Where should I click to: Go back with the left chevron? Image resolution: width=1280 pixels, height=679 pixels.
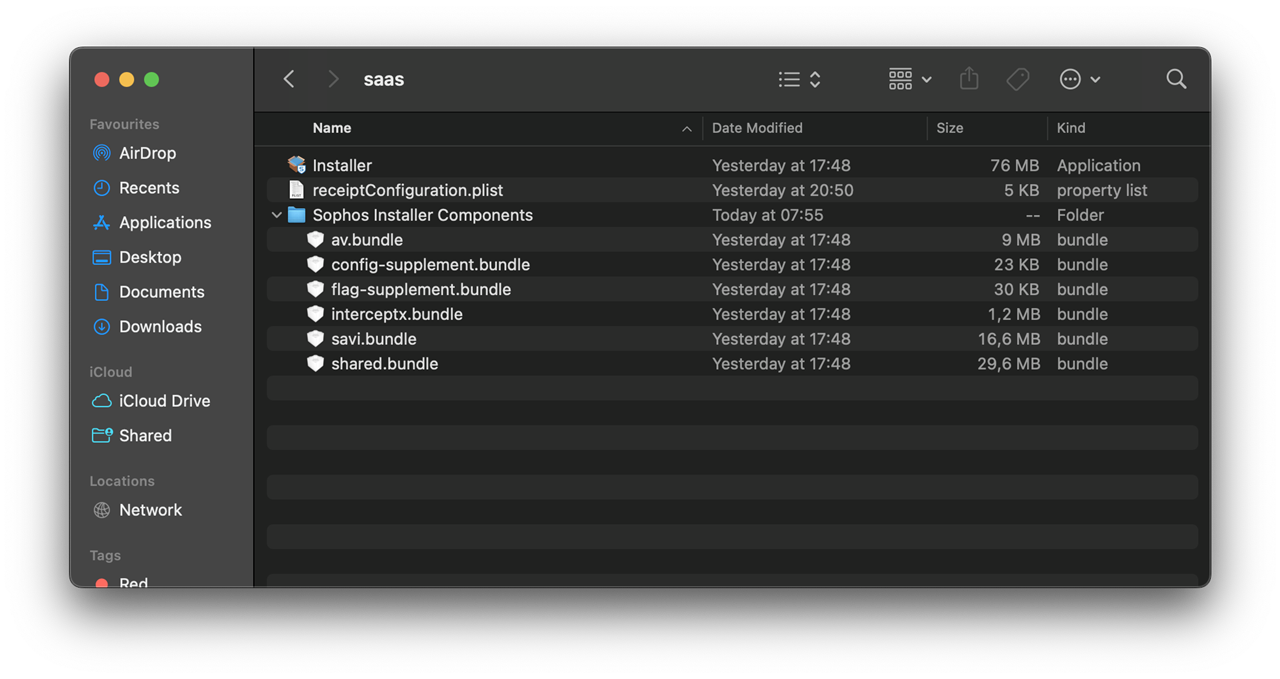pos(289,79)
